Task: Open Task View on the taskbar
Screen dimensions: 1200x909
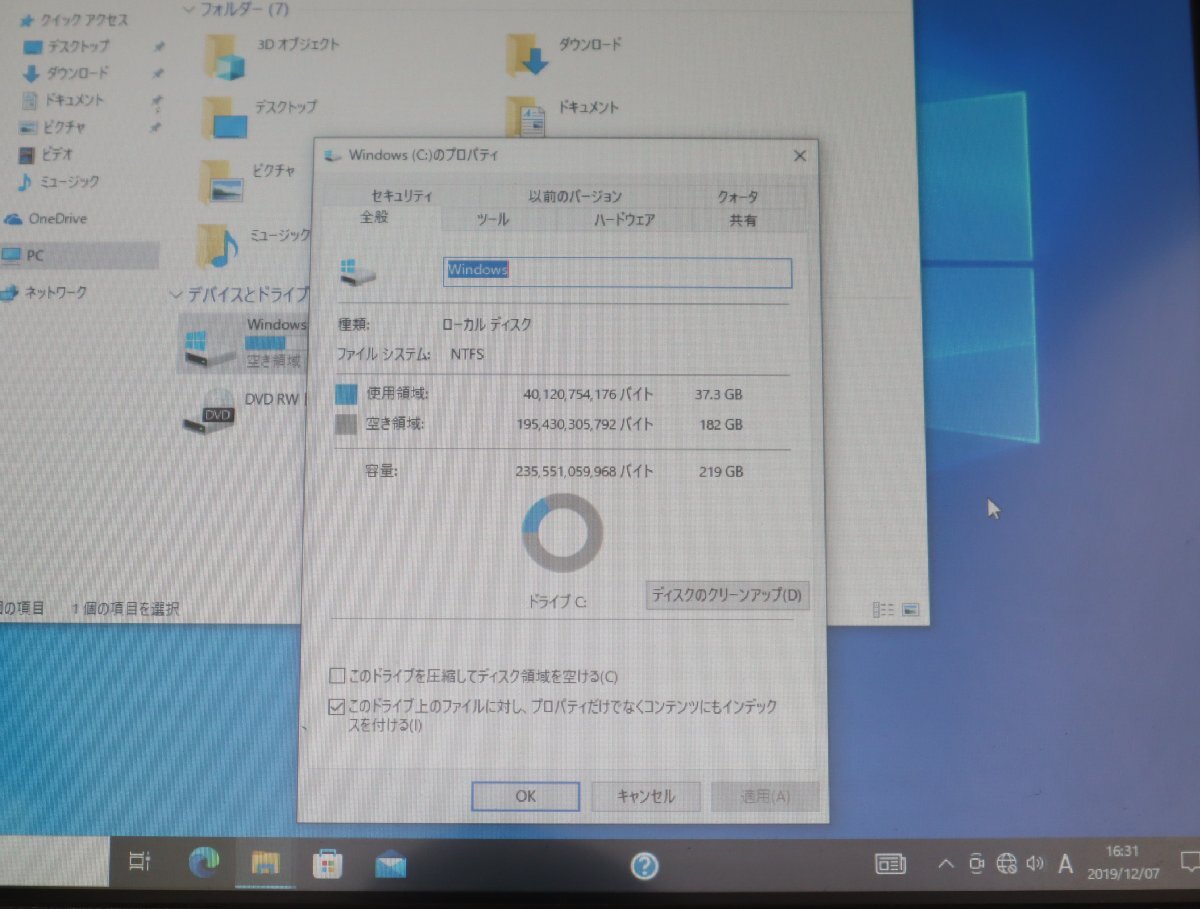Action: click(x=141, y=862)
